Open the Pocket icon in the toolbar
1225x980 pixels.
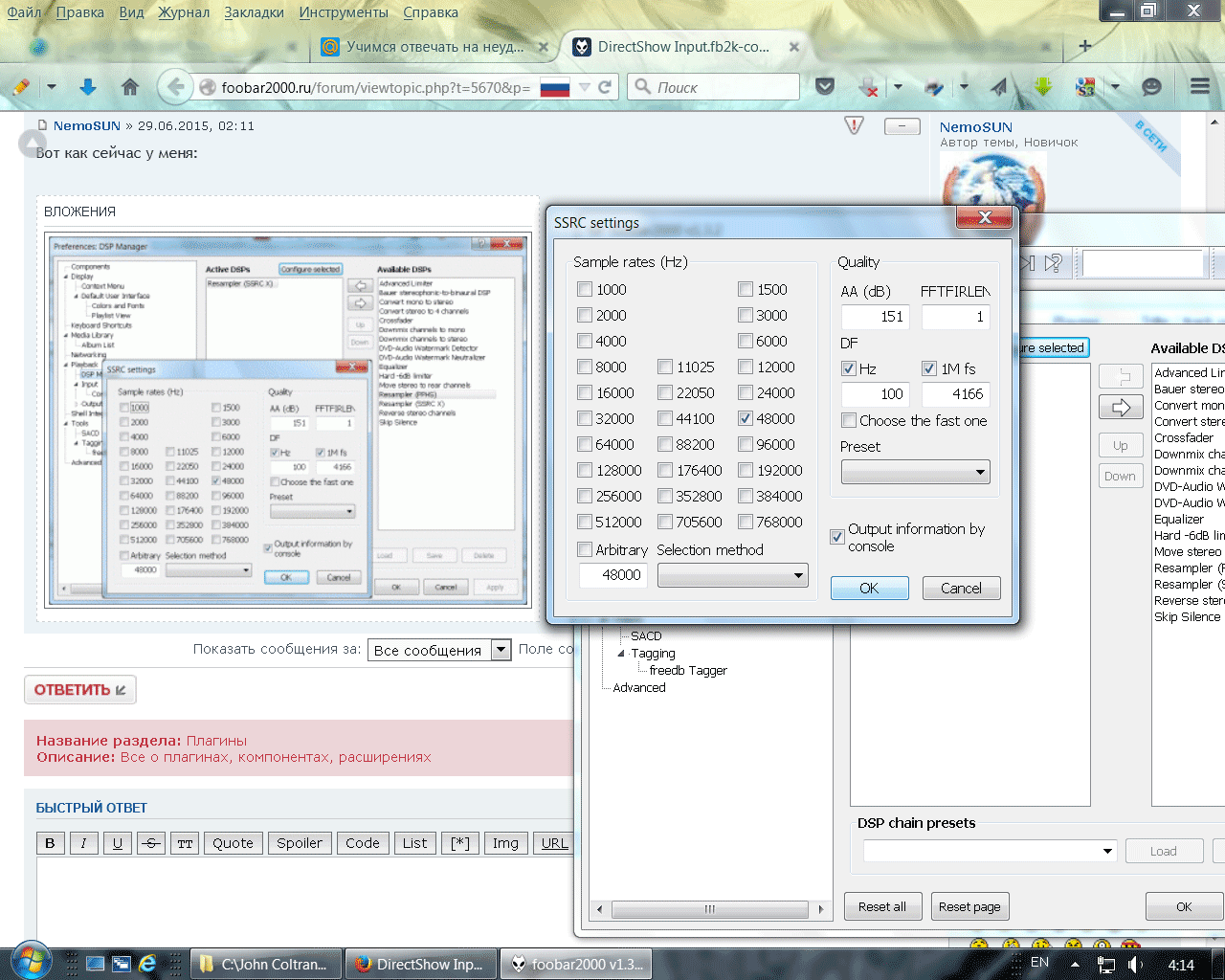pos(824,87)
